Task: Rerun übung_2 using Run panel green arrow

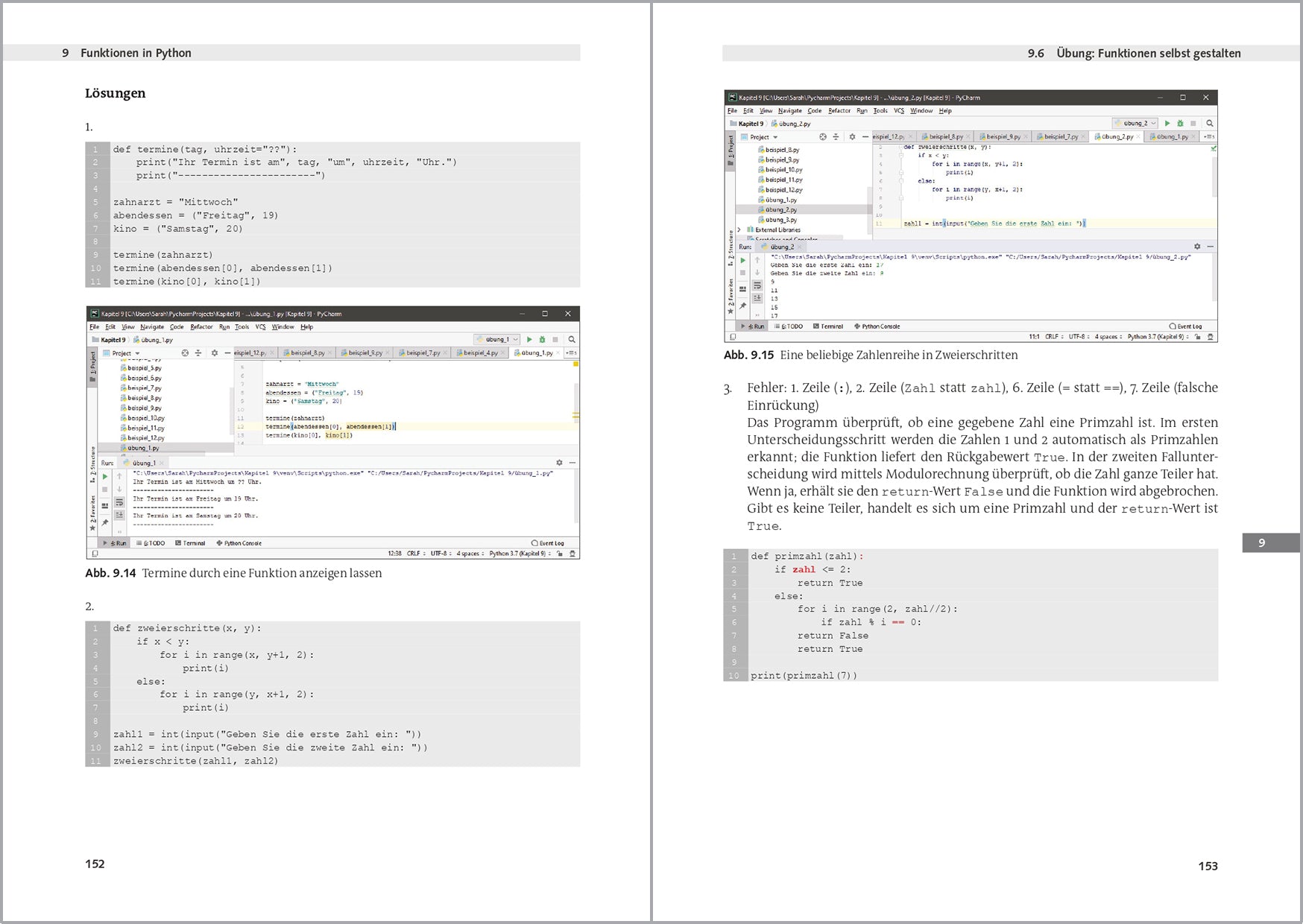Action: (x=742, y=260)
